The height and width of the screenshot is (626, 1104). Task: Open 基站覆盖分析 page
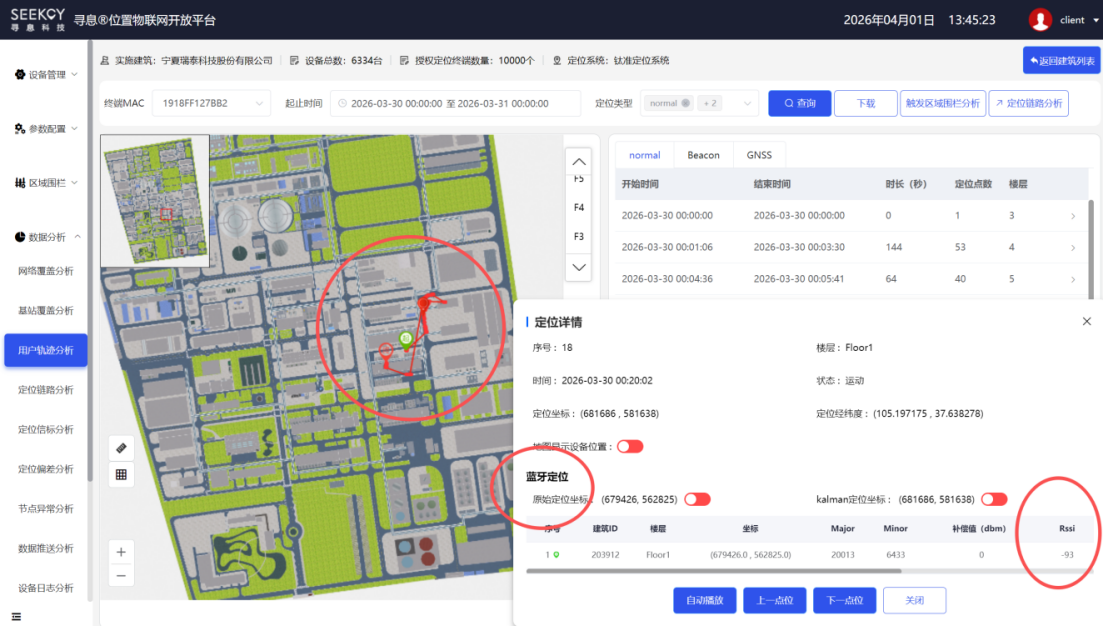click(46, 311)
